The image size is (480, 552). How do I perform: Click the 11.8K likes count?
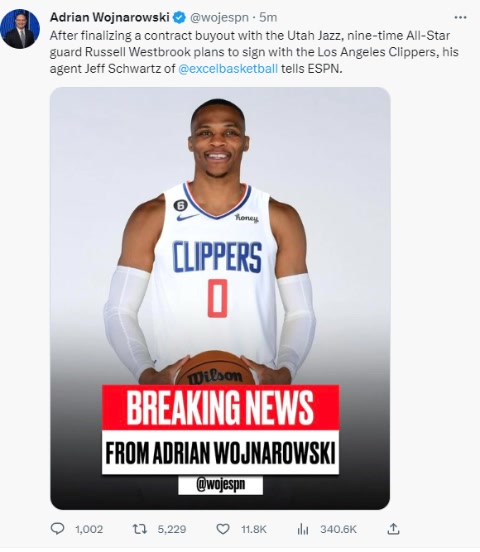point(254,529)
